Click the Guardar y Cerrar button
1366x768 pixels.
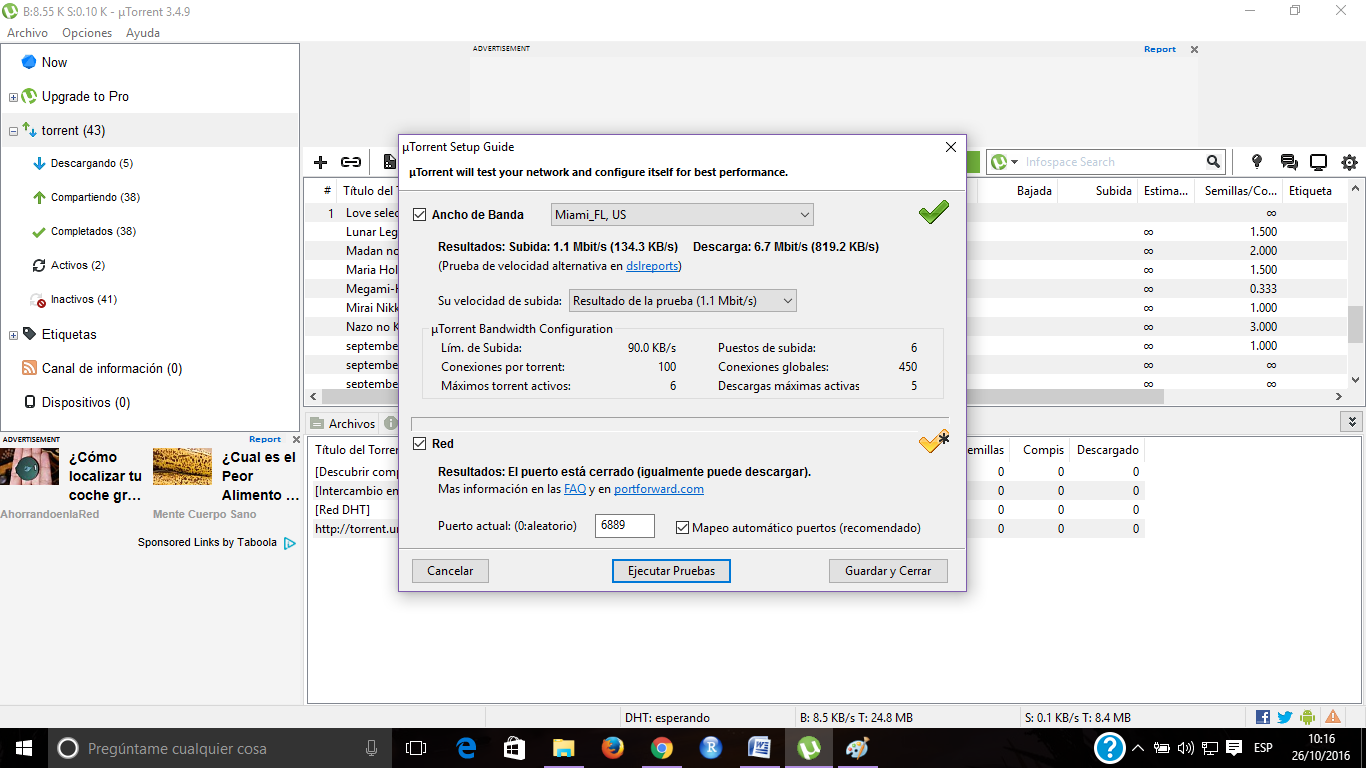pos(888,571)
